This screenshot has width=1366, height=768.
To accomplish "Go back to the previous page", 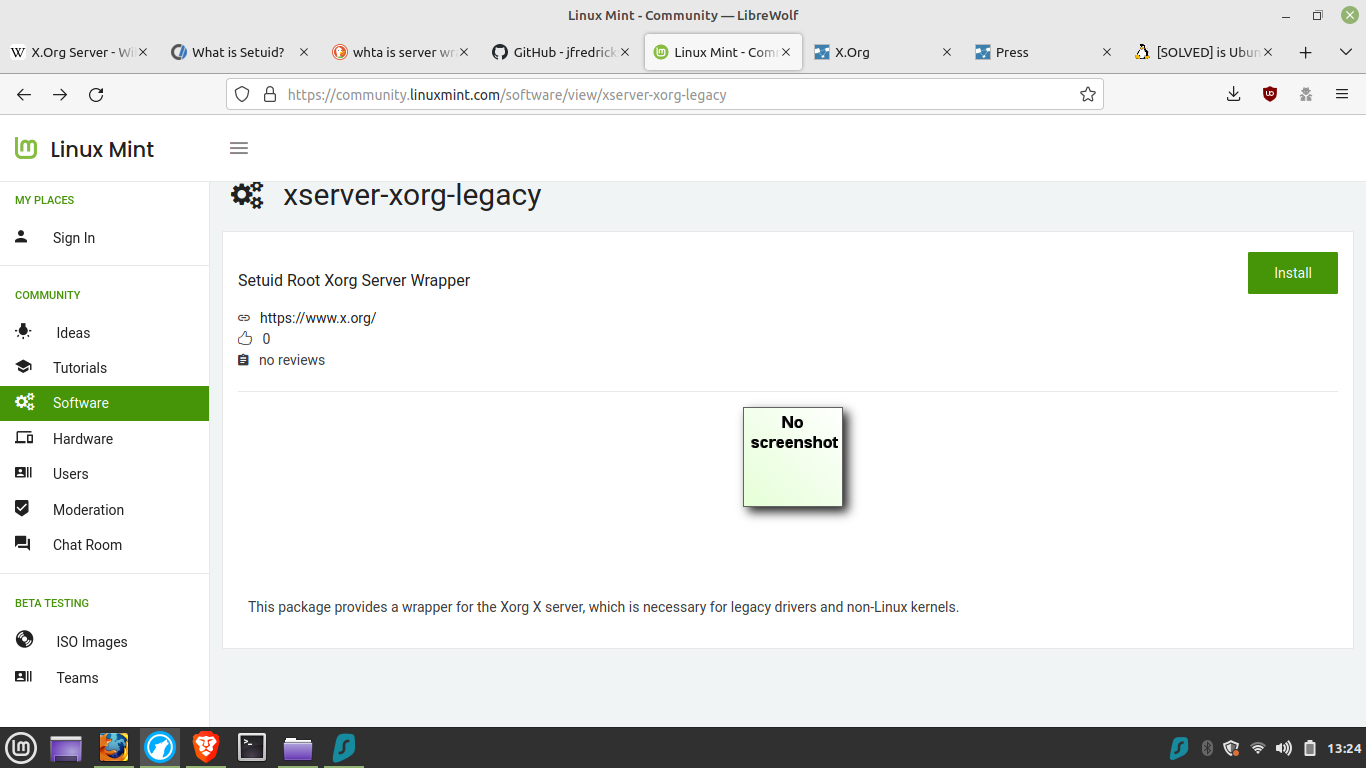I will [x=24, y=94].
